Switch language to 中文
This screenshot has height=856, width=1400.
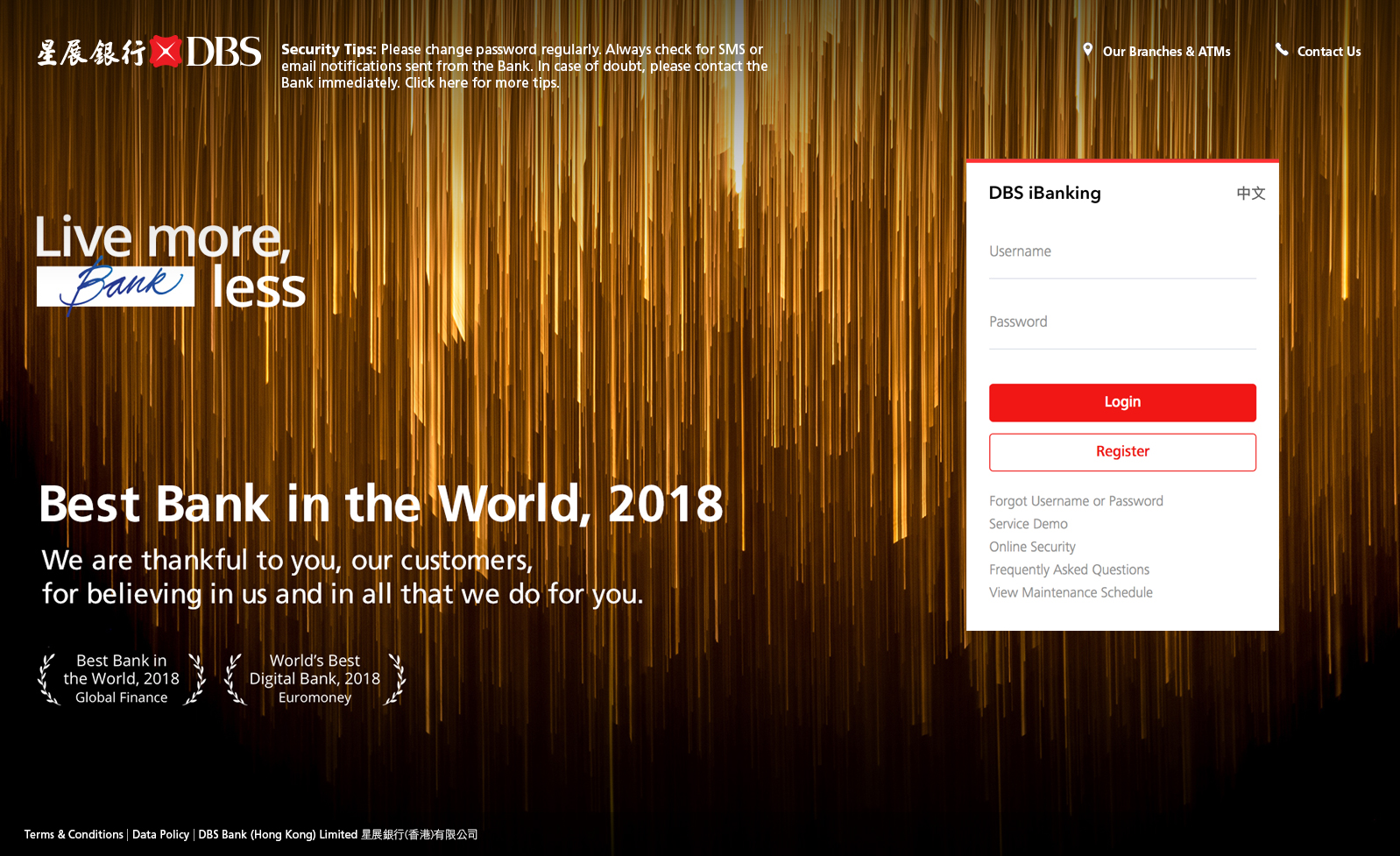tap(1250, 194)
